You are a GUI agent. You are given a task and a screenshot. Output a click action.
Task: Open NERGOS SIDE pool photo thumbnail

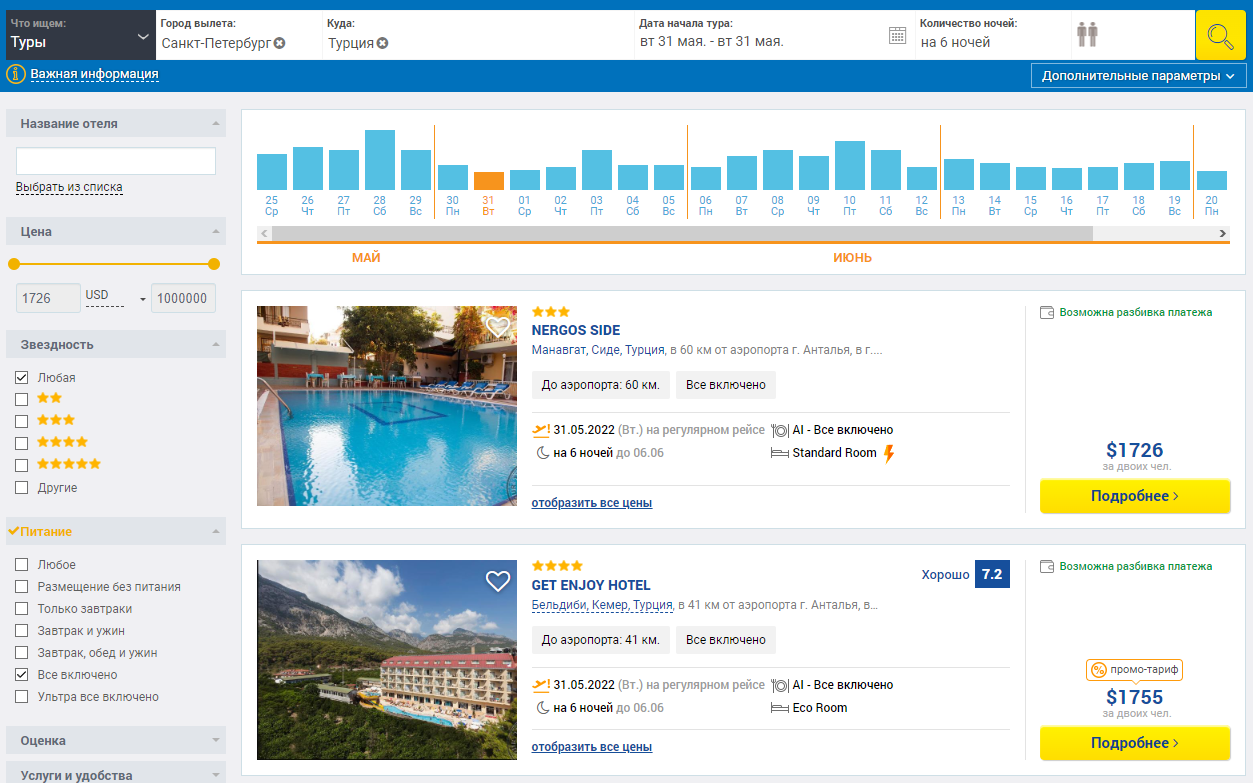387,406
